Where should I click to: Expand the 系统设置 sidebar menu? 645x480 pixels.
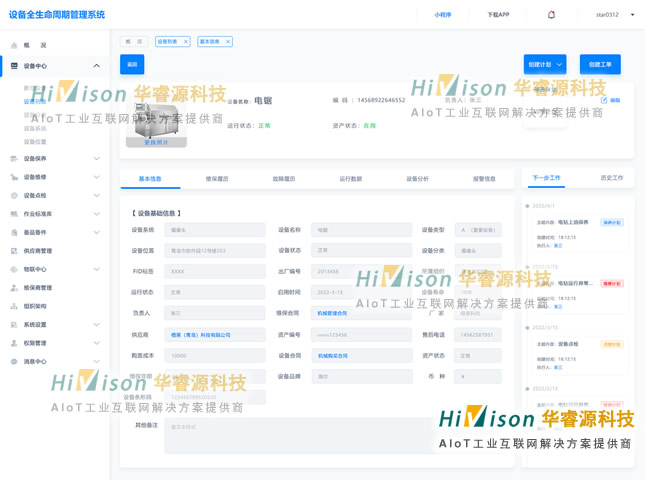coord(97,325)
